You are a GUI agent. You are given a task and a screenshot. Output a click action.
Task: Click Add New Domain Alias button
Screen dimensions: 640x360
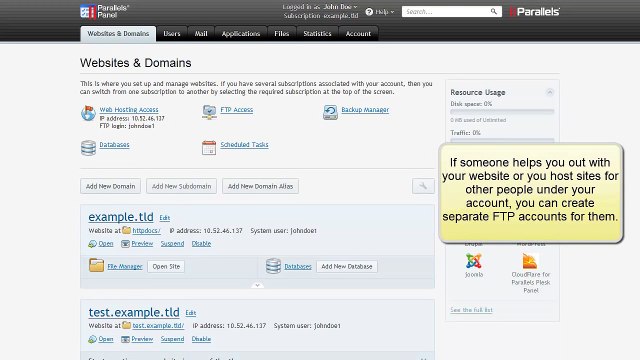point(260,186)
